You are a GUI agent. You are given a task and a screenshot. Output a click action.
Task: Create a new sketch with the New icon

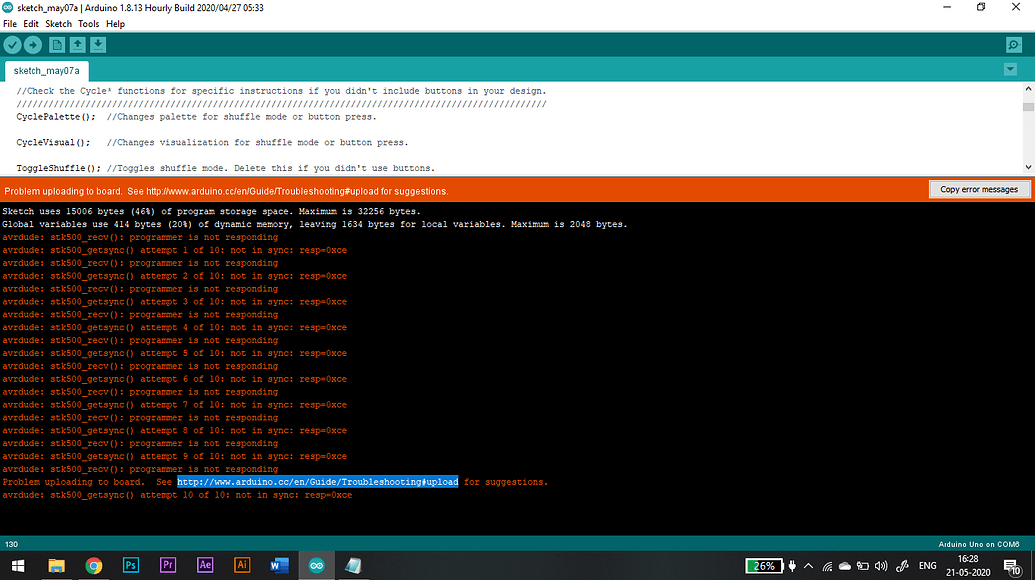(x=57, y=44)
